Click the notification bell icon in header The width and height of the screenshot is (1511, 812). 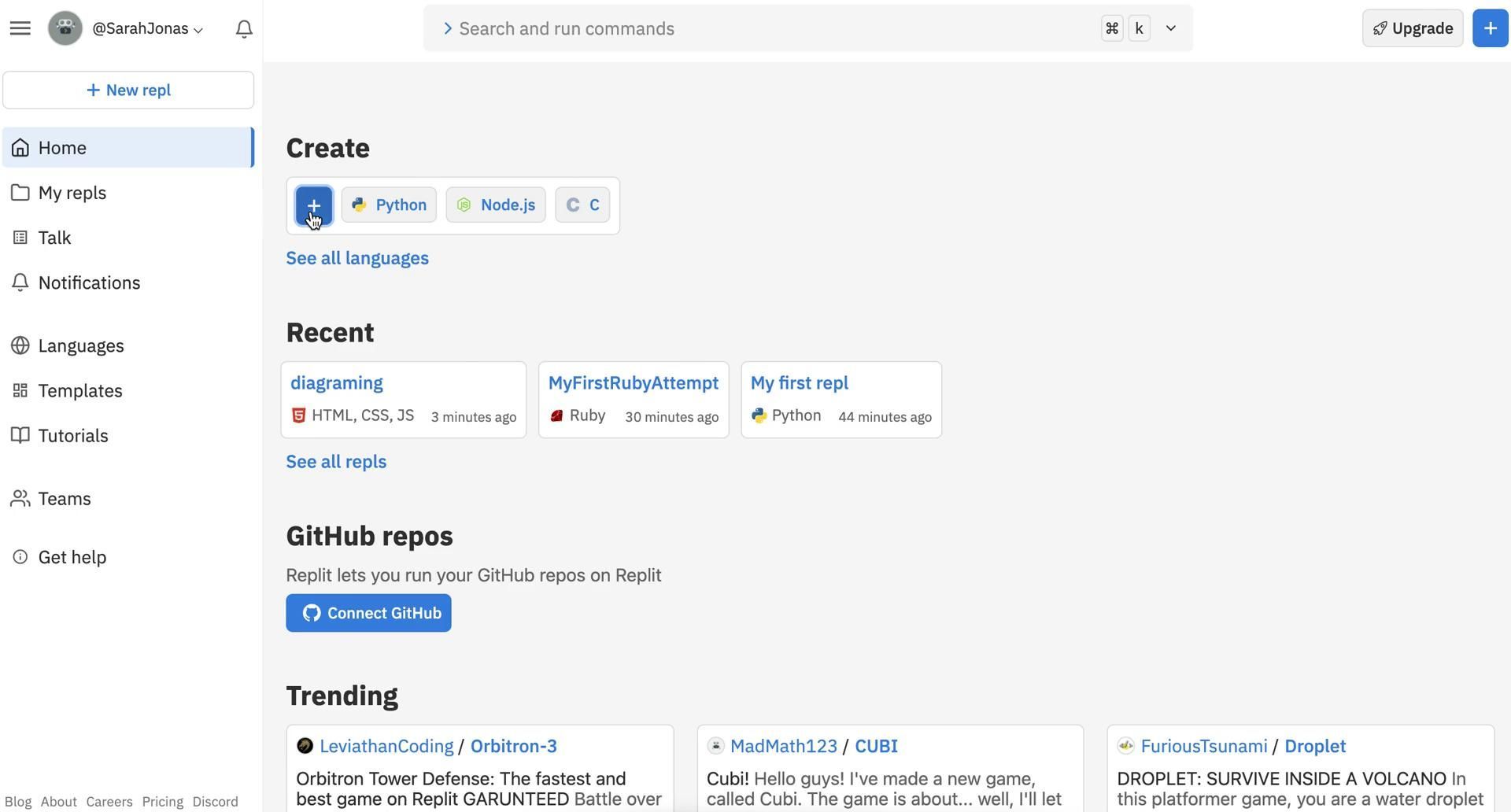tap(244, 29)
